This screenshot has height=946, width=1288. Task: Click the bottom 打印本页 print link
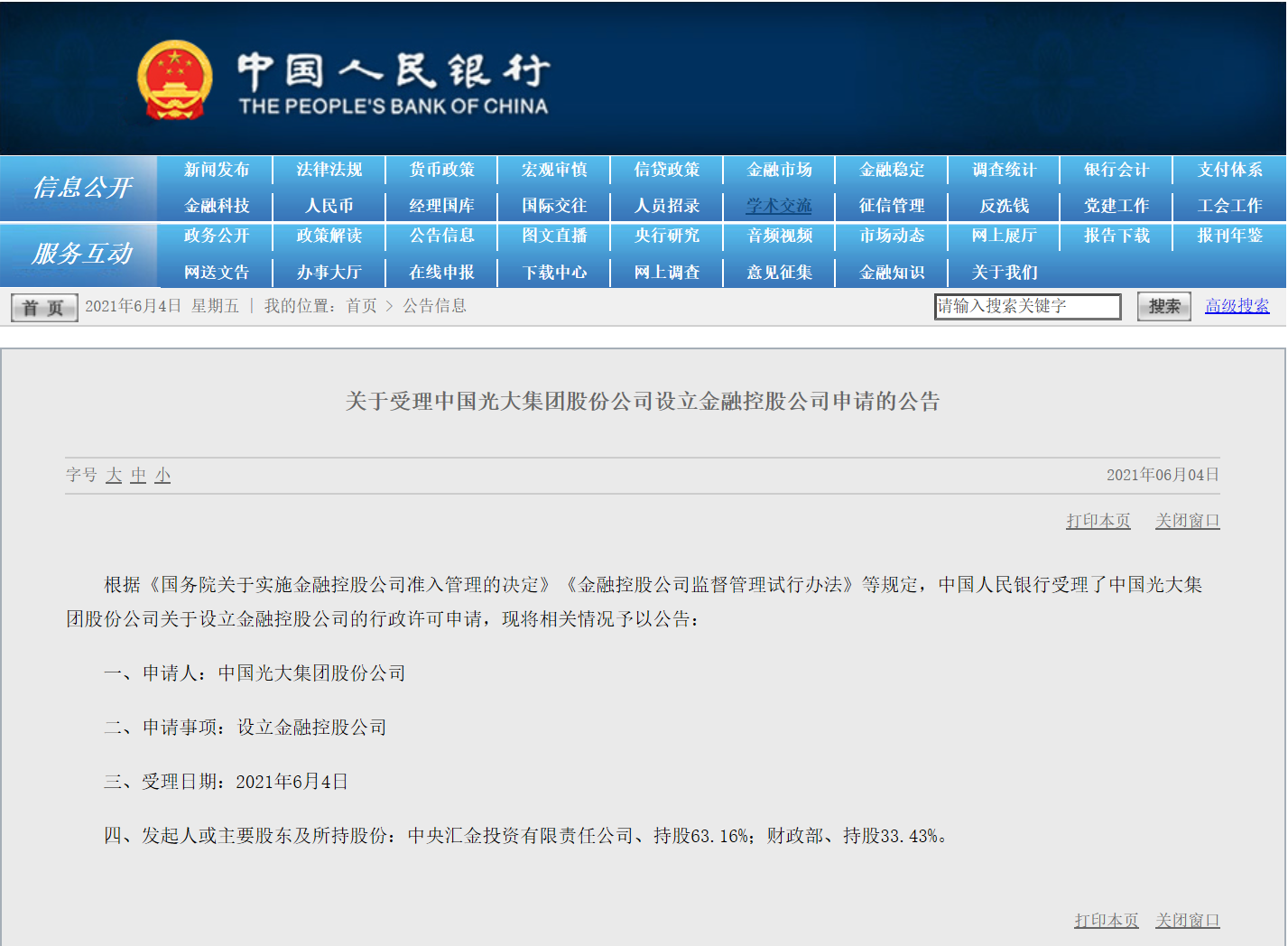1106,920
